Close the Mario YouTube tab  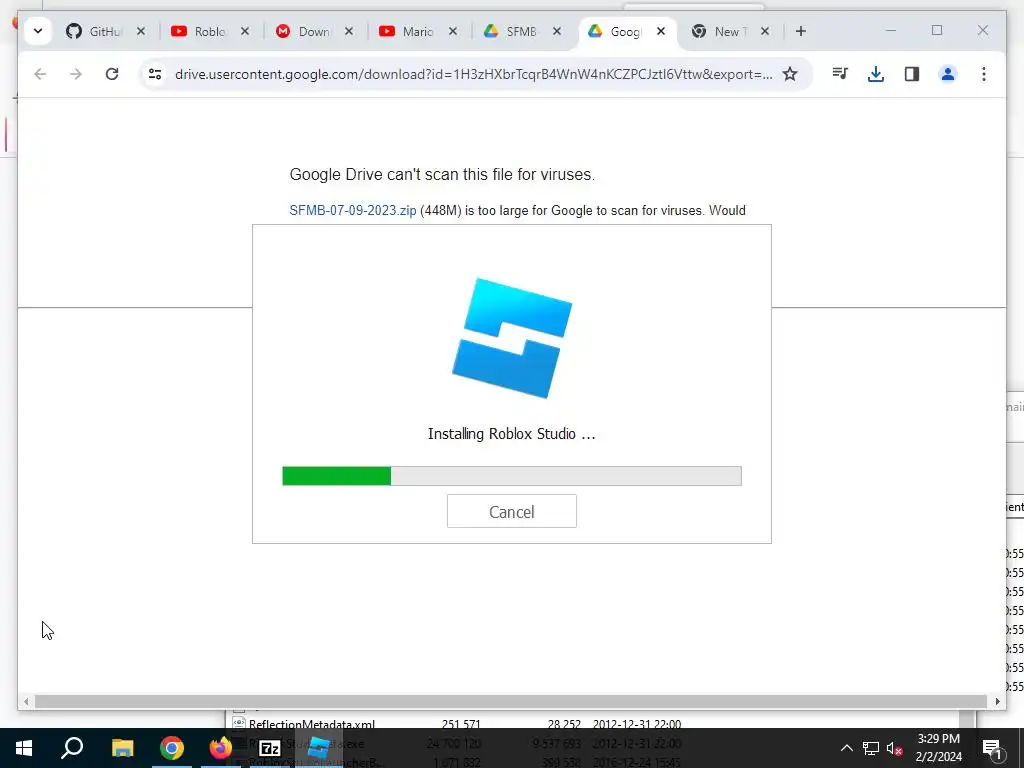[x=453, y=31]
